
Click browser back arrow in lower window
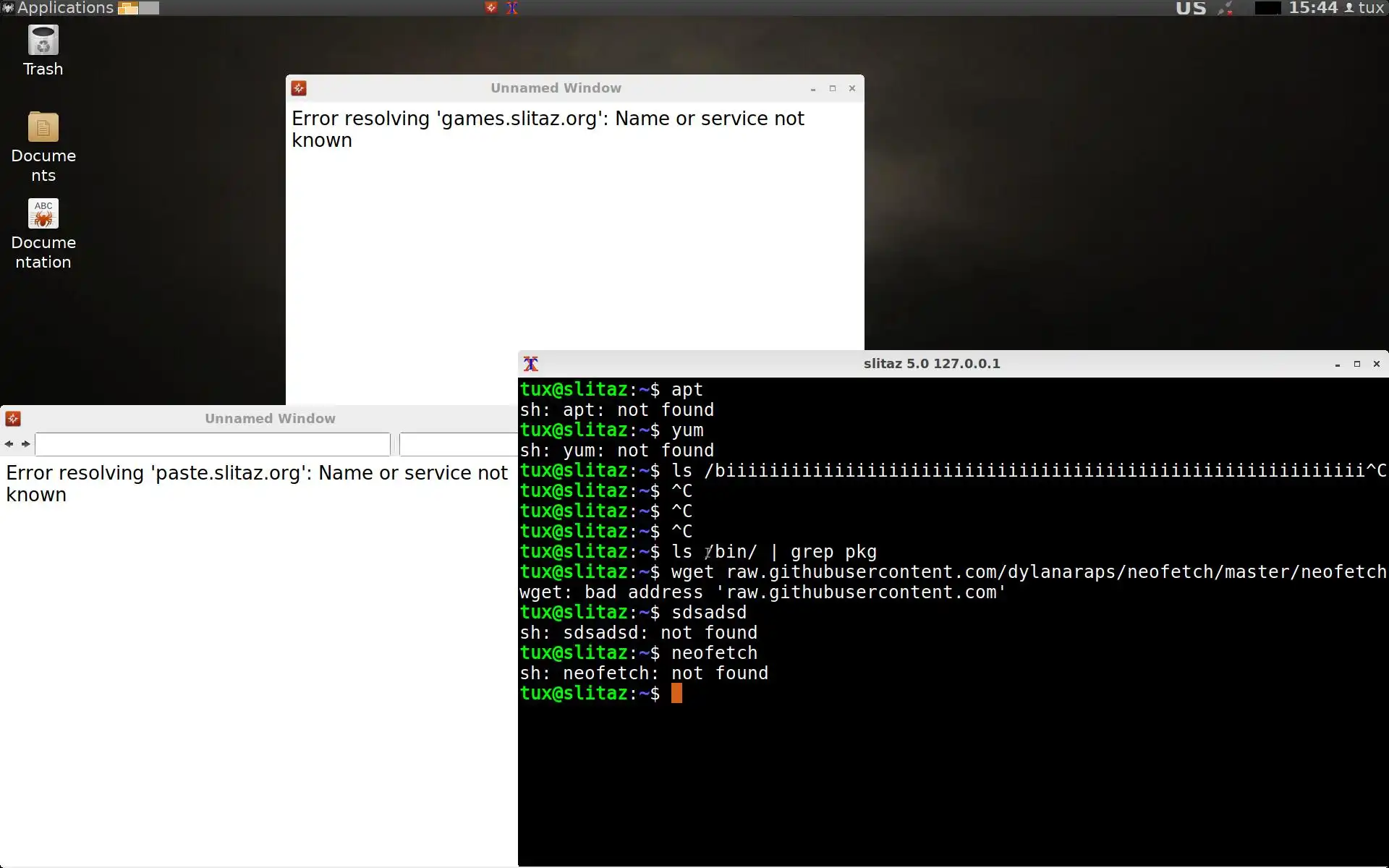9,443
